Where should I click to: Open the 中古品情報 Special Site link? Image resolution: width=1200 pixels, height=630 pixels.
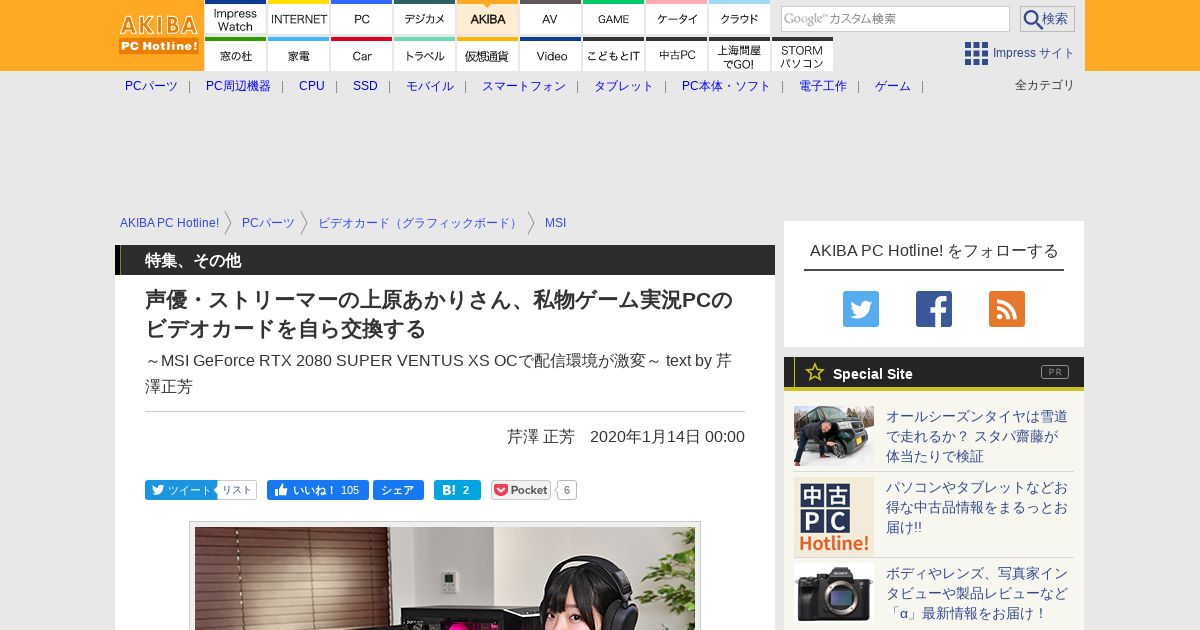[x=977, y=507]
